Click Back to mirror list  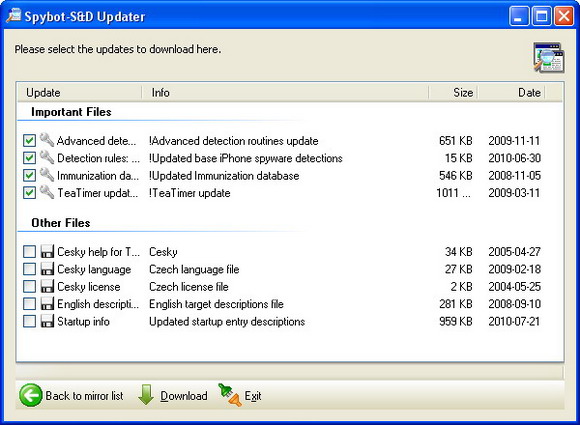click(84, 396)
